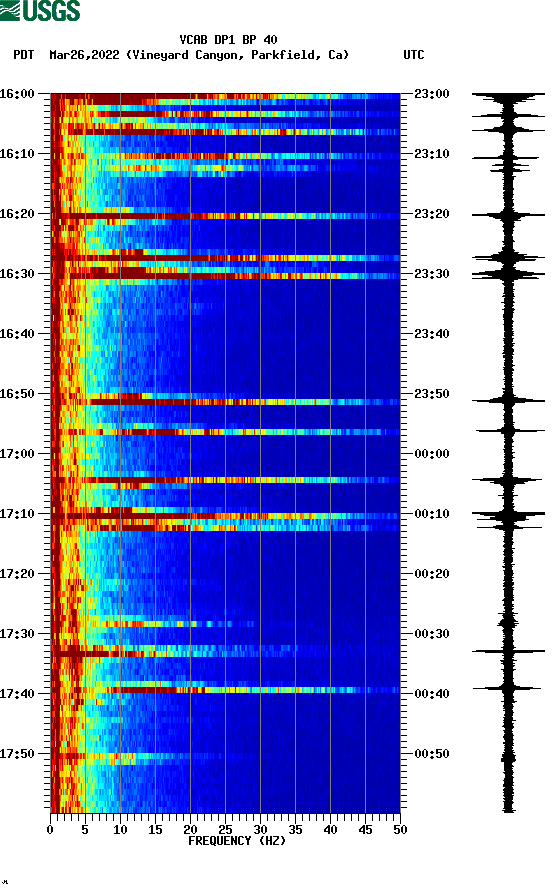The width and height of the screenshot is (552, 893).
Task: Click the spectrogram energy band at 16:20
Action: point(226,216)
